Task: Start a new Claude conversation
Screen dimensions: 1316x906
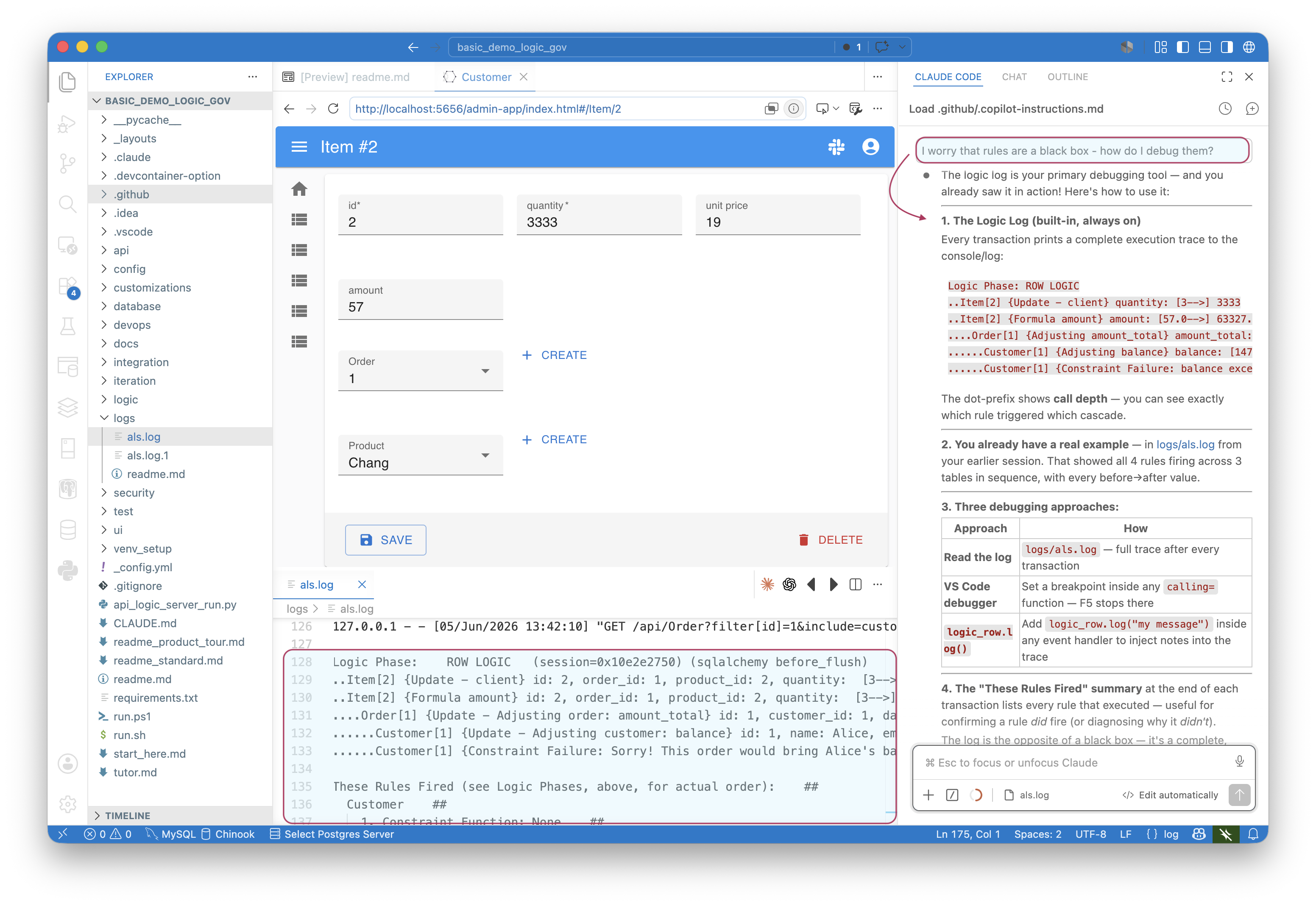Action: (1252, 108)
